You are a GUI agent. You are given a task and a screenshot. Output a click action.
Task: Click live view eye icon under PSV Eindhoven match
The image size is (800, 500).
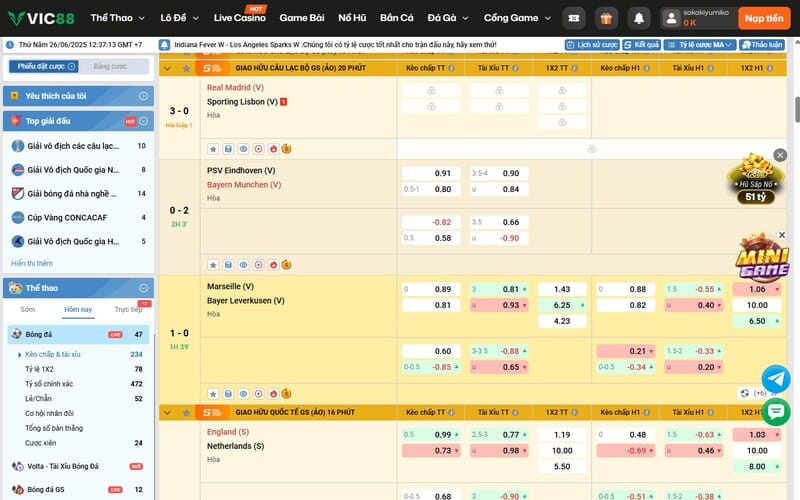[243, 265]
